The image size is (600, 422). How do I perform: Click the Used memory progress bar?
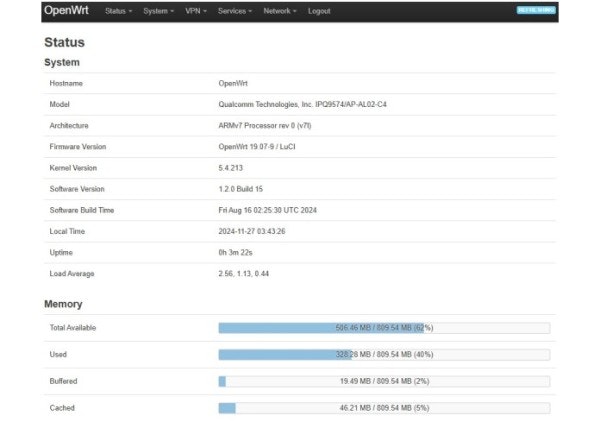point(384,355)
